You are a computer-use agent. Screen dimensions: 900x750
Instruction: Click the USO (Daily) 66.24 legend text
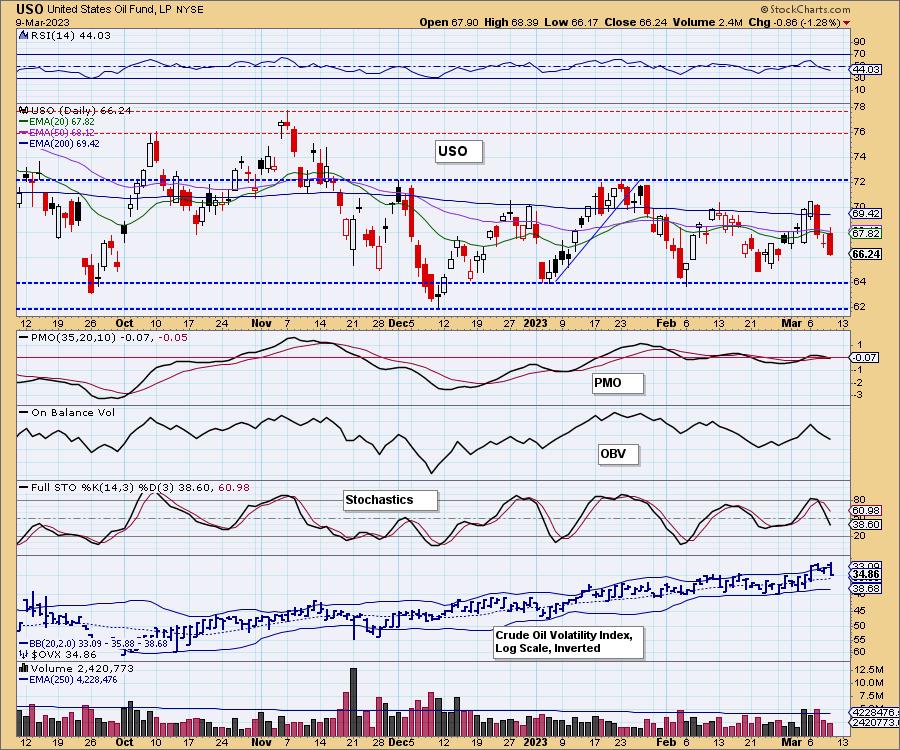tap(81, 110)
